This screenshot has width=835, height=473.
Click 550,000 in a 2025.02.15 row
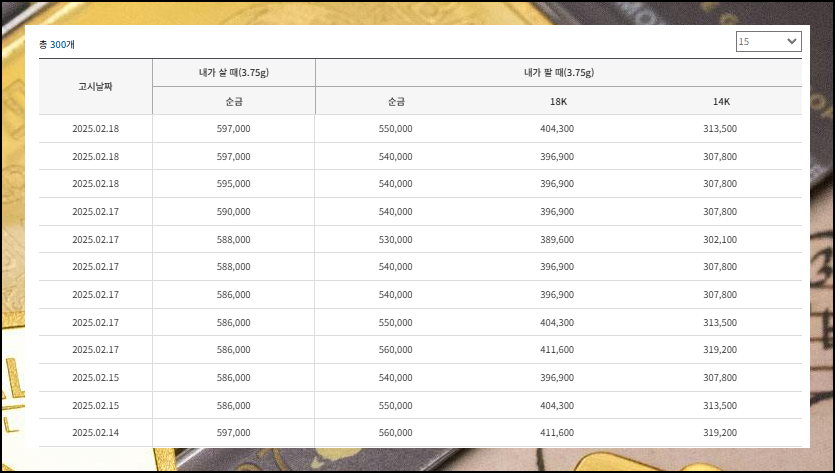395,405
